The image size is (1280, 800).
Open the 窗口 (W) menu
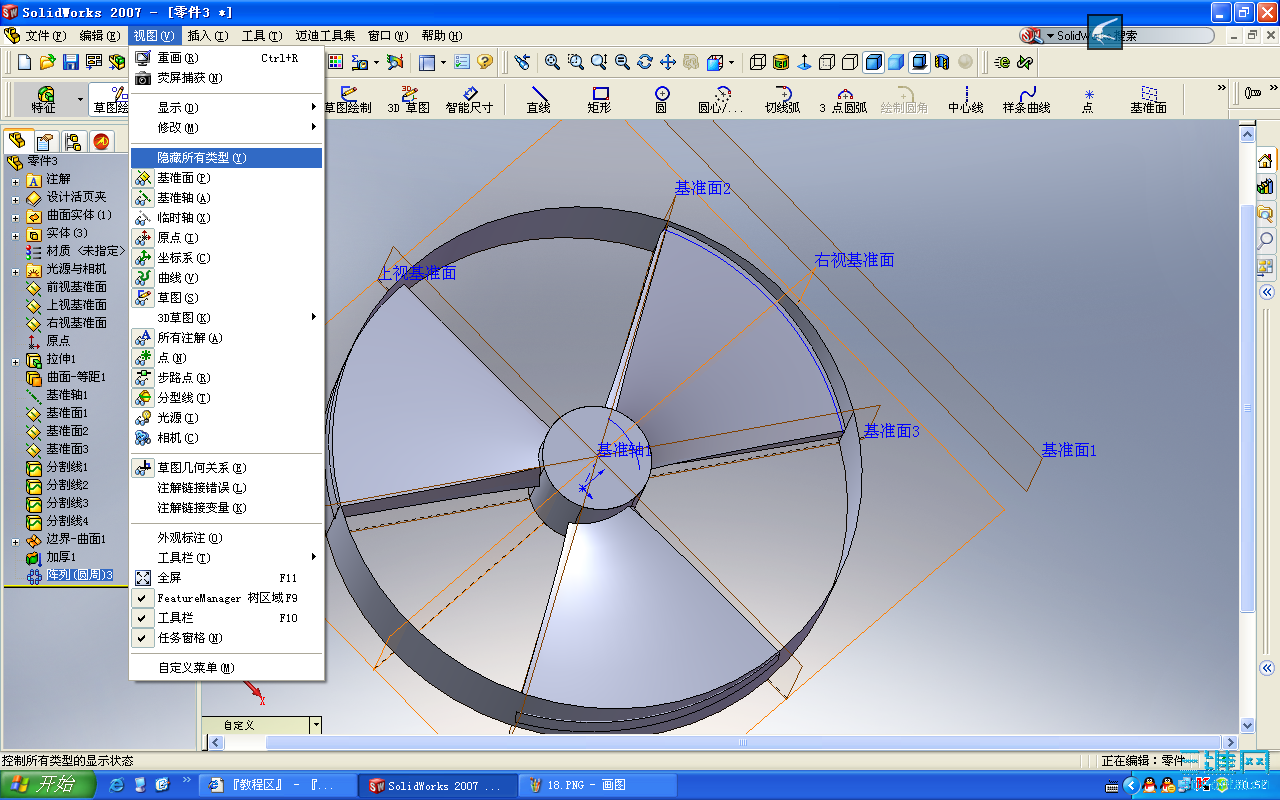tap(387, 36)
